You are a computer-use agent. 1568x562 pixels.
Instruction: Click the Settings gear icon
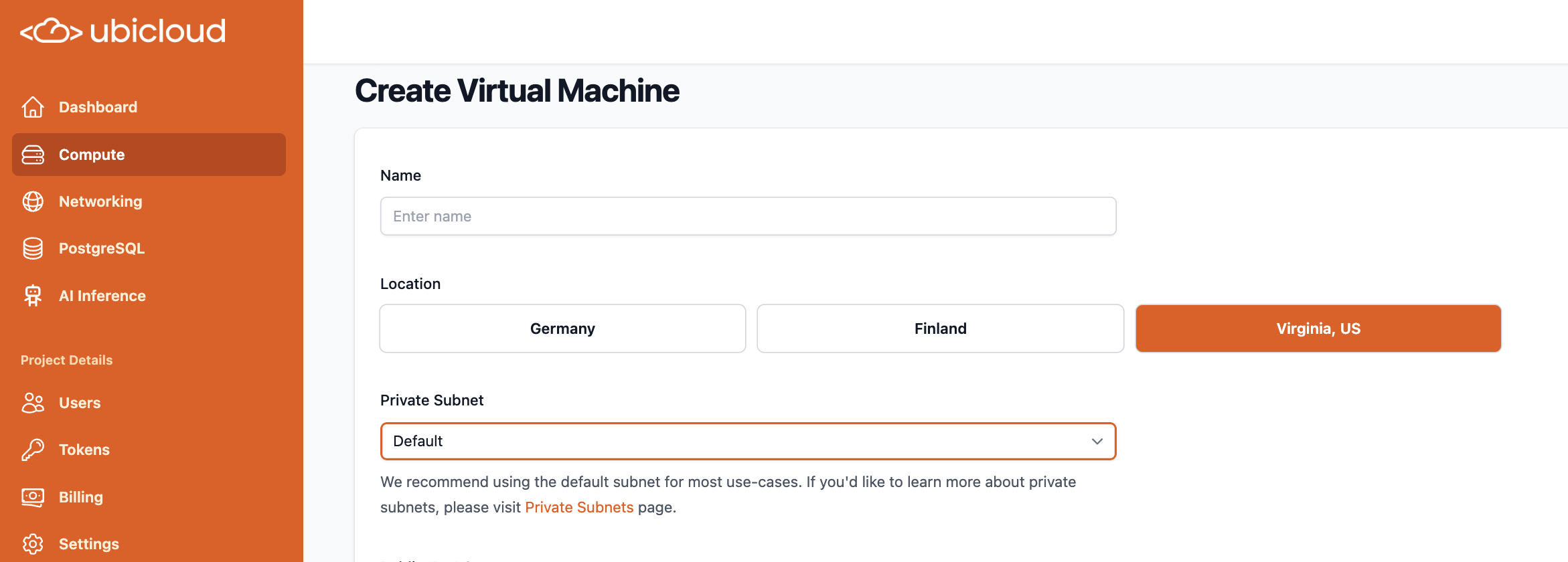(x=33, y=544)
